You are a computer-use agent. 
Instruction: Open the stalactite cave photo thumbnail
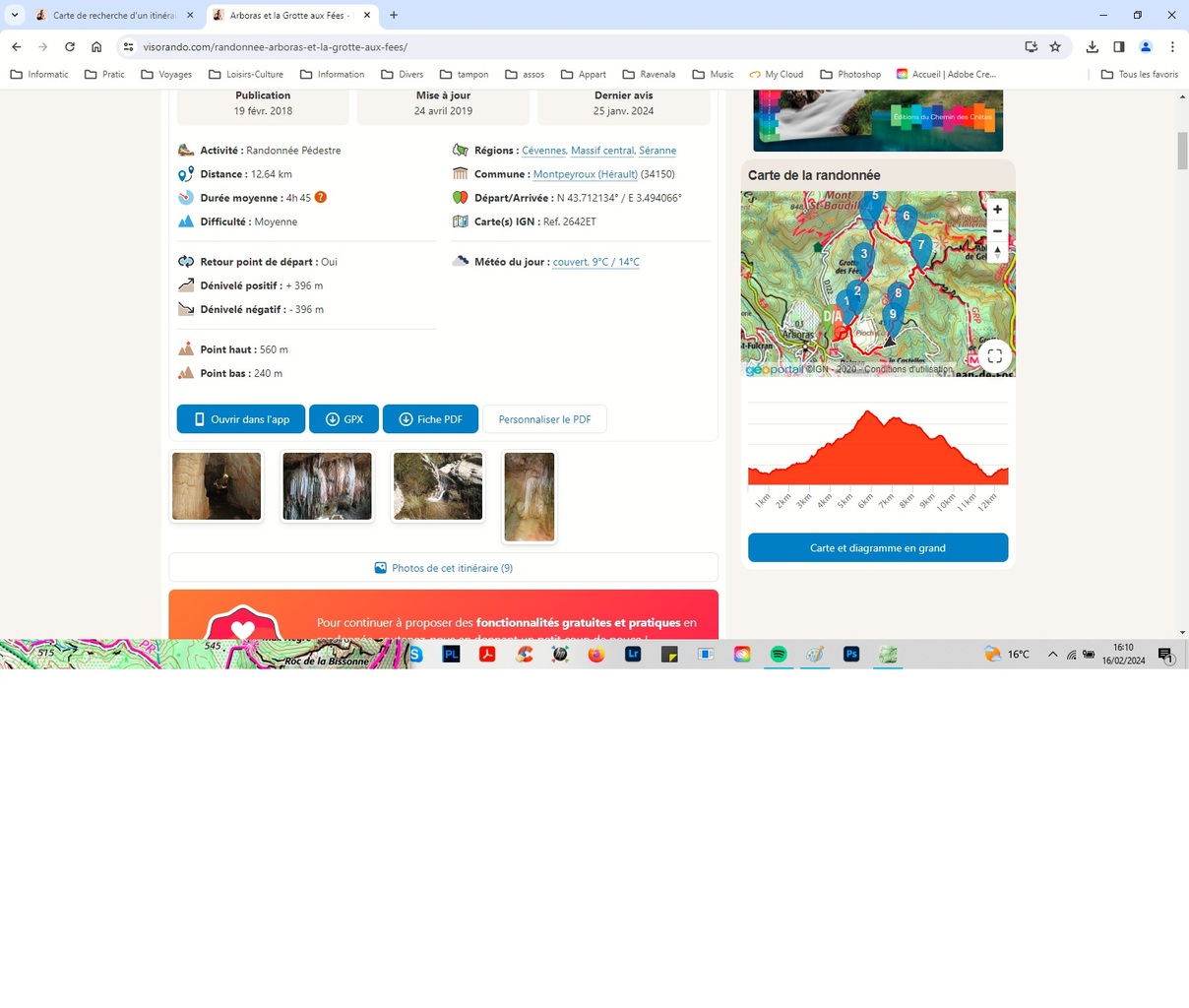click(327, 486)
